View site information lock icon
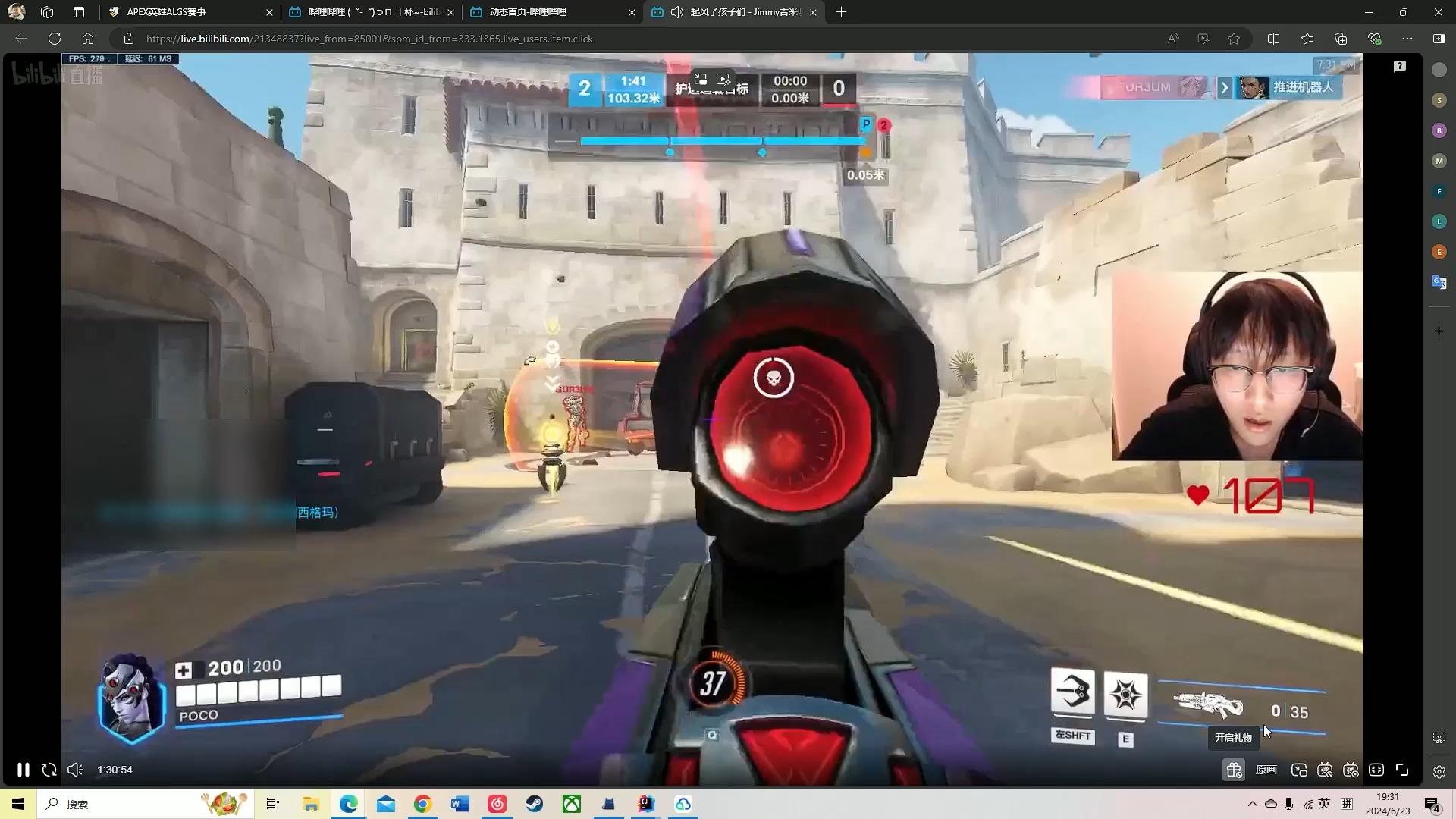This screenshot has width=1456, height=819. [129, 39]
